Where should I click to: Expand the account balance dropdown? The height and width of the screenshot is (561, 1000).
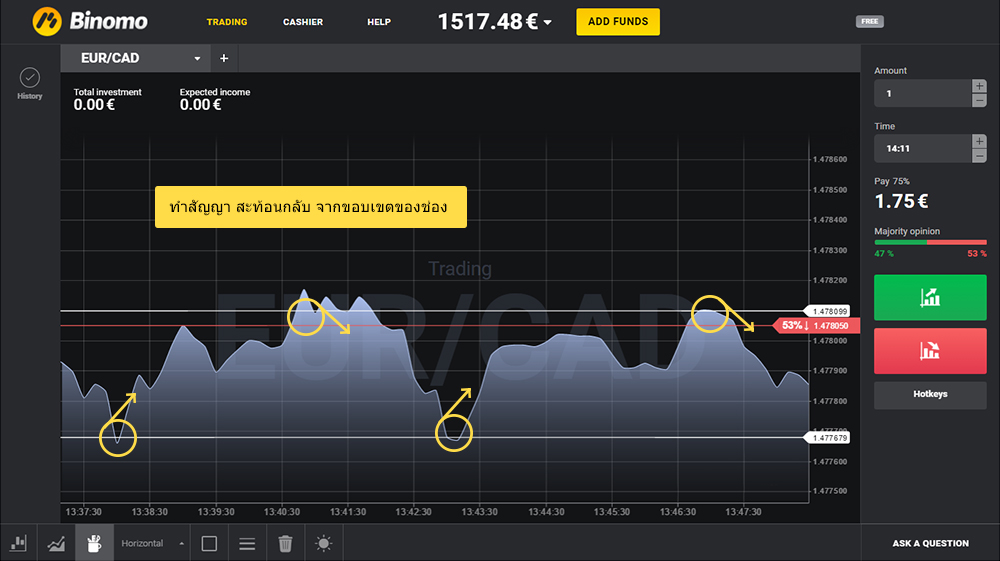(x=547, y=22)
